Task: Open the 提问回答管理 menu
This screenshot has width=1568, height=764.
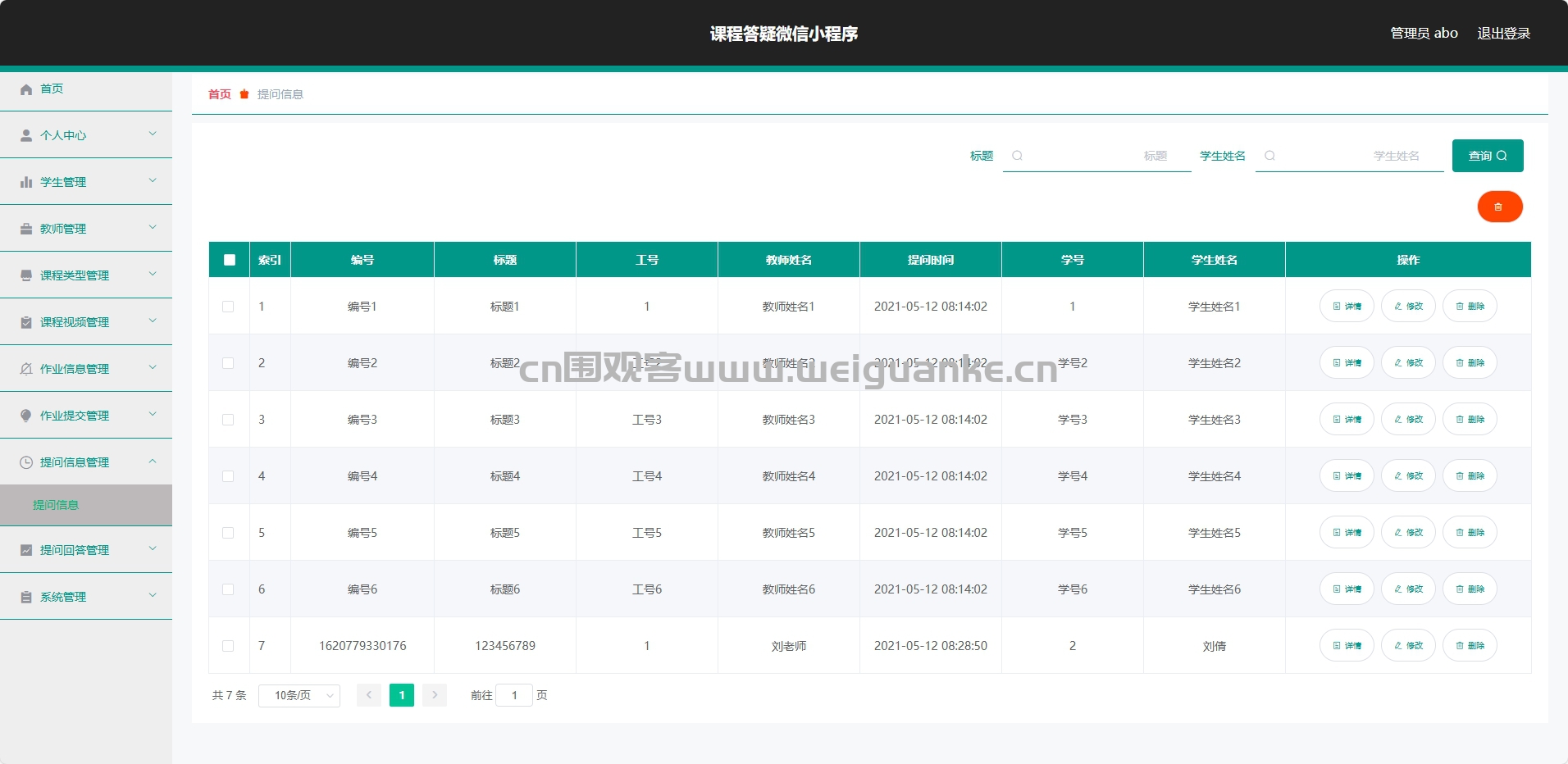Action: click(86, 550)
